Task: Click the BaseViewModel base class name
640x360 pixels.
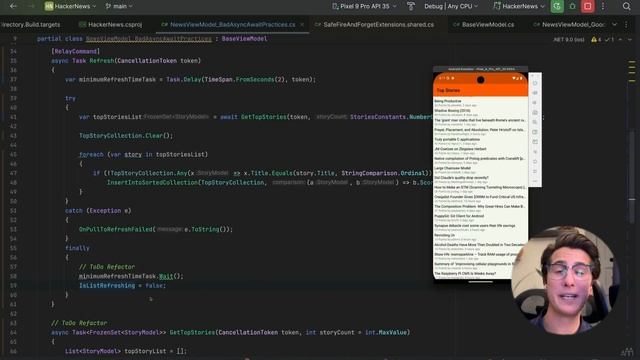Action: coord(244,39)
